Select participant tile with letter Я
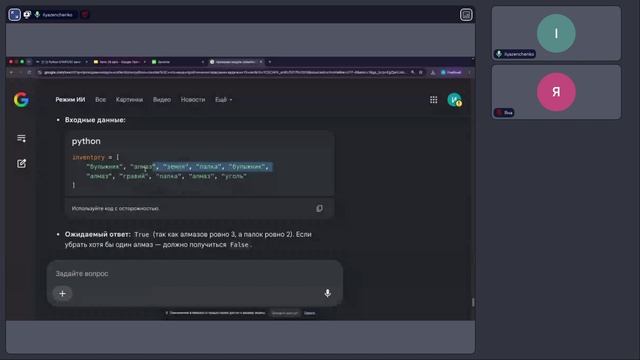 556,92
